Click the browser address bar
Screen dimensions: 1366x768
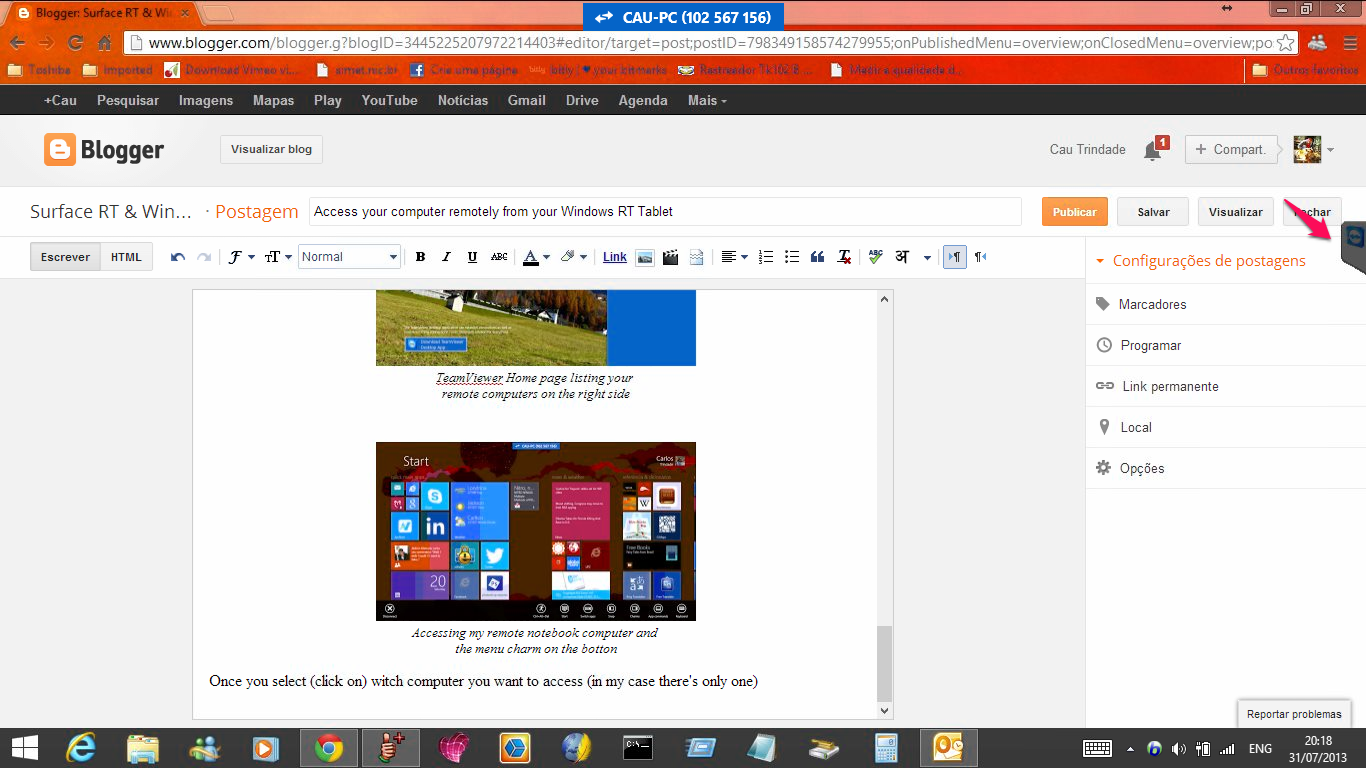point(710,43)
